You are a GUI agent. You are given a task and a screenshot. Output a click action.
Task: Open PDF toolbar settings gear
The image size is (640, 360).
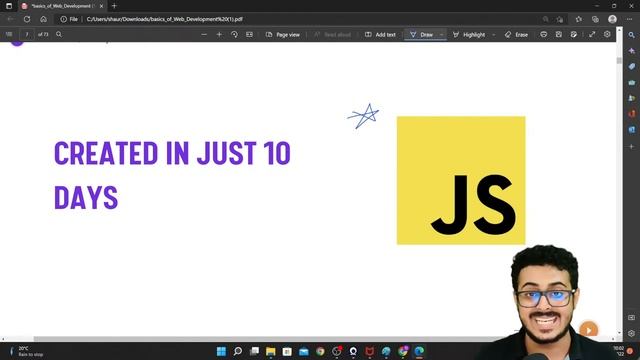pos(607,35)
